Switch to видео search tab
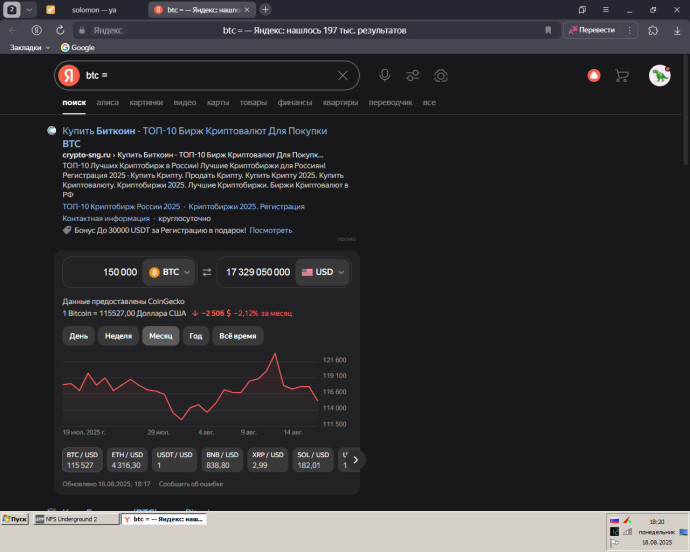Image resolution: width=690 pixels, height=552 pixels. pos(185,103)
